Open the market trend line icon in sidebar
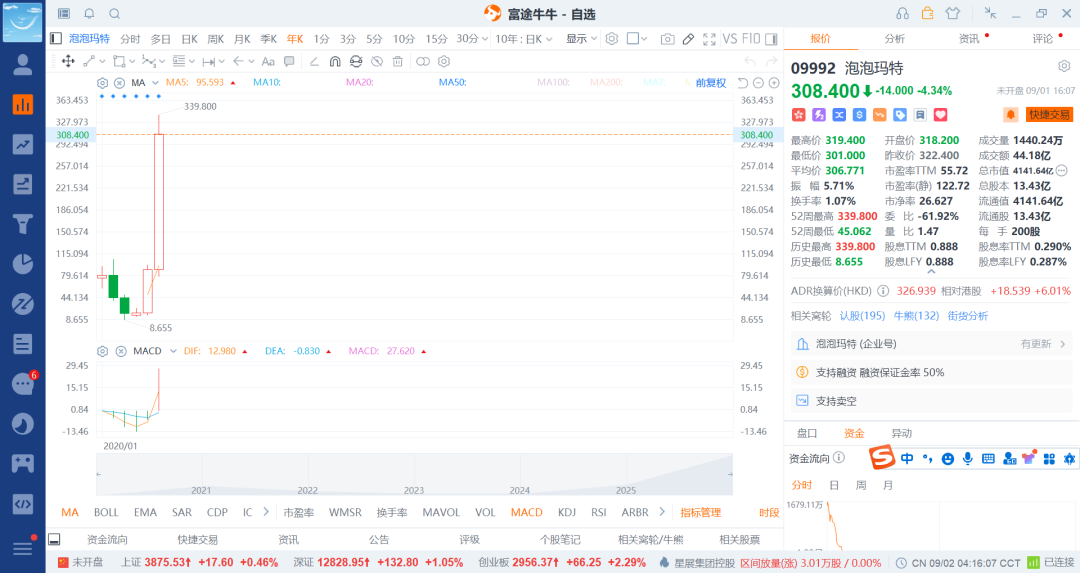 pos(23,144)
